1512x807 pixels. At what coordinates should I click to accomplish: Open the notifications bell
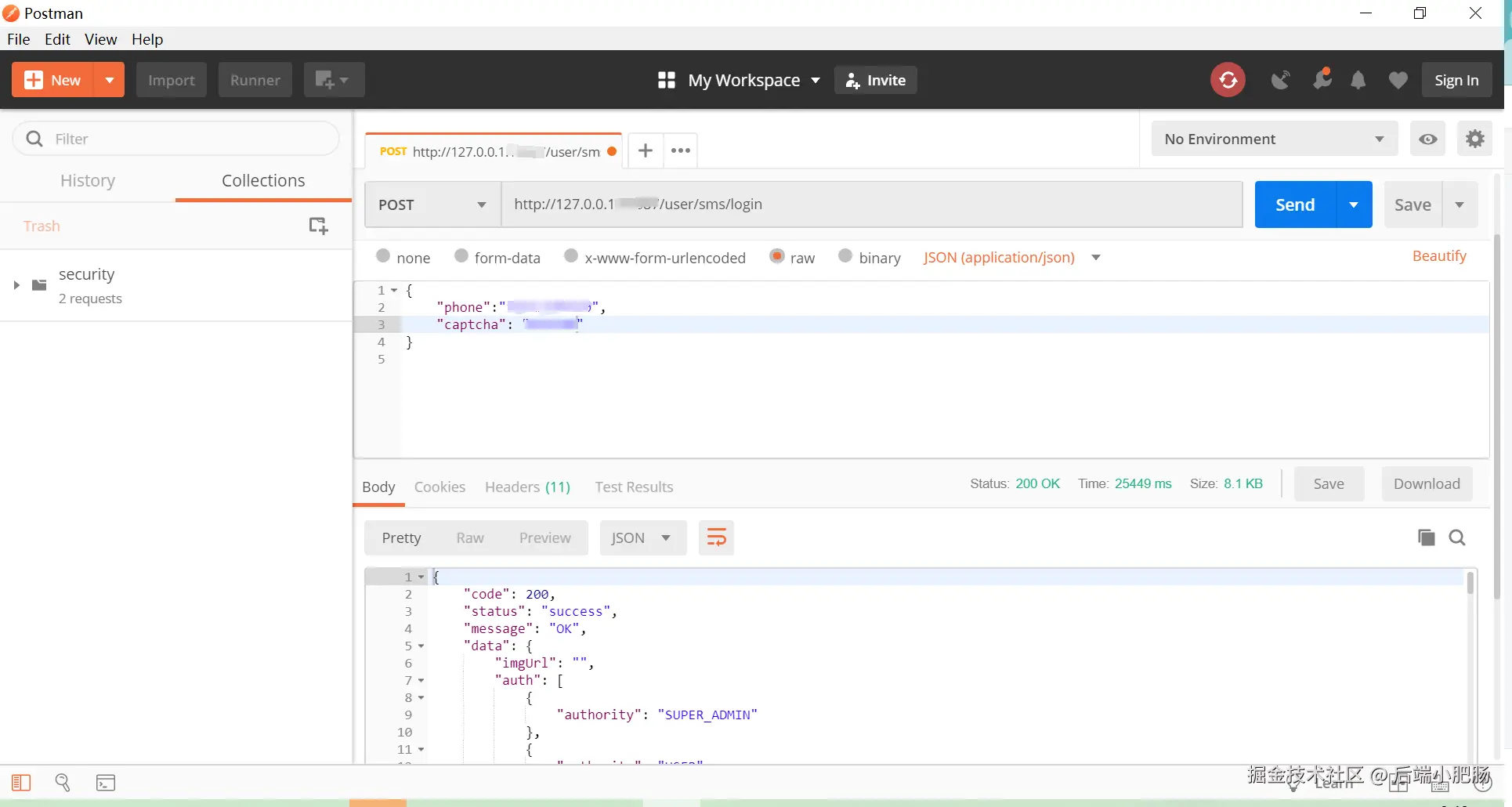point(1358,80)
